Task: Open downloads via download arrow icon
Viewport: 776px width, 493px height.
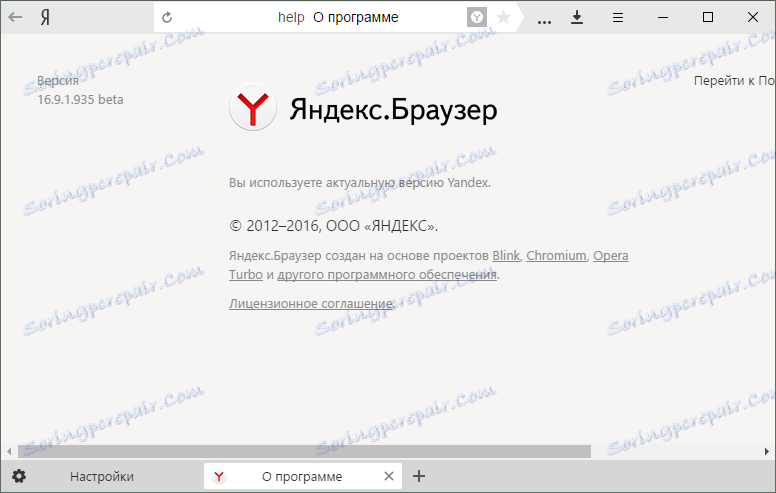Action: [x=577, y=18]
